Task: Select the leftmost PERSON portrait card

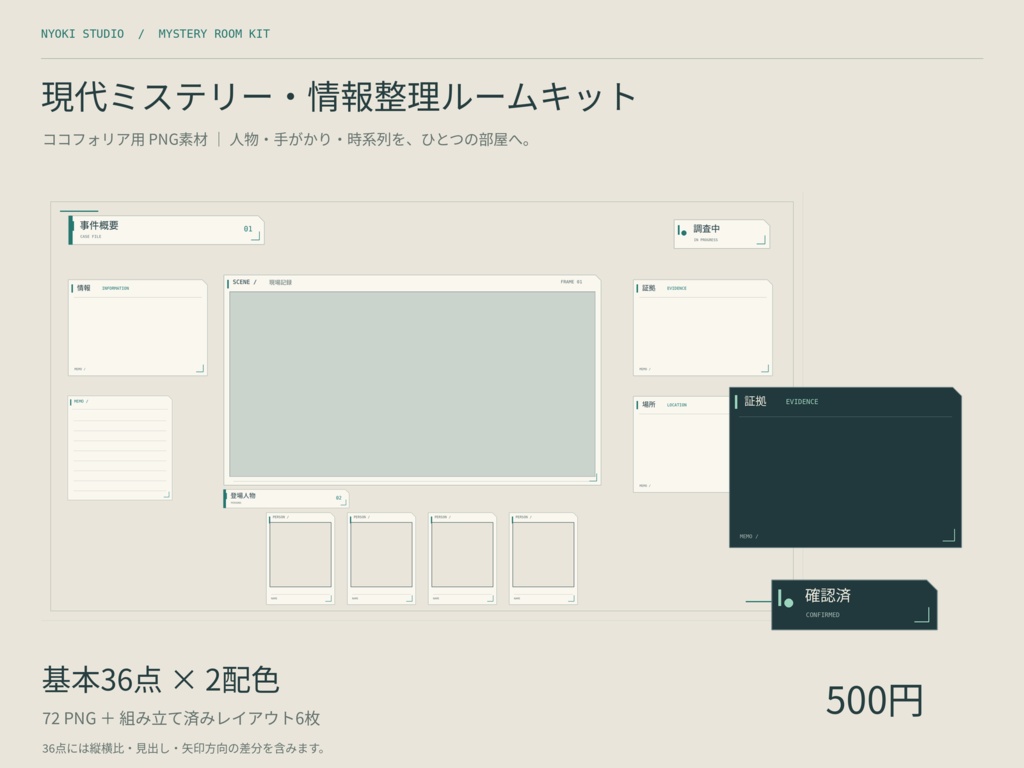Action: (x=300, y=558)
